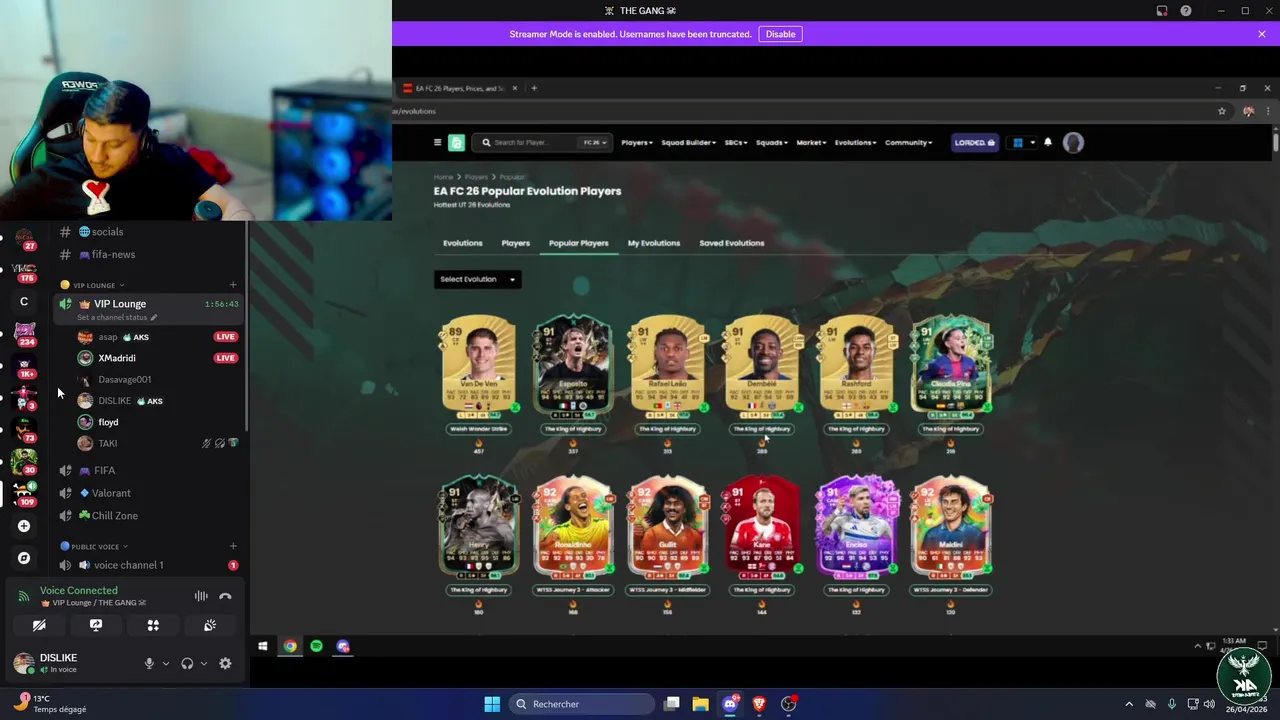Image resolution: width=1280 pixels, height=720 pixels.
Task: Expand headphone output options chevron
Action: (x=204, y=663)
